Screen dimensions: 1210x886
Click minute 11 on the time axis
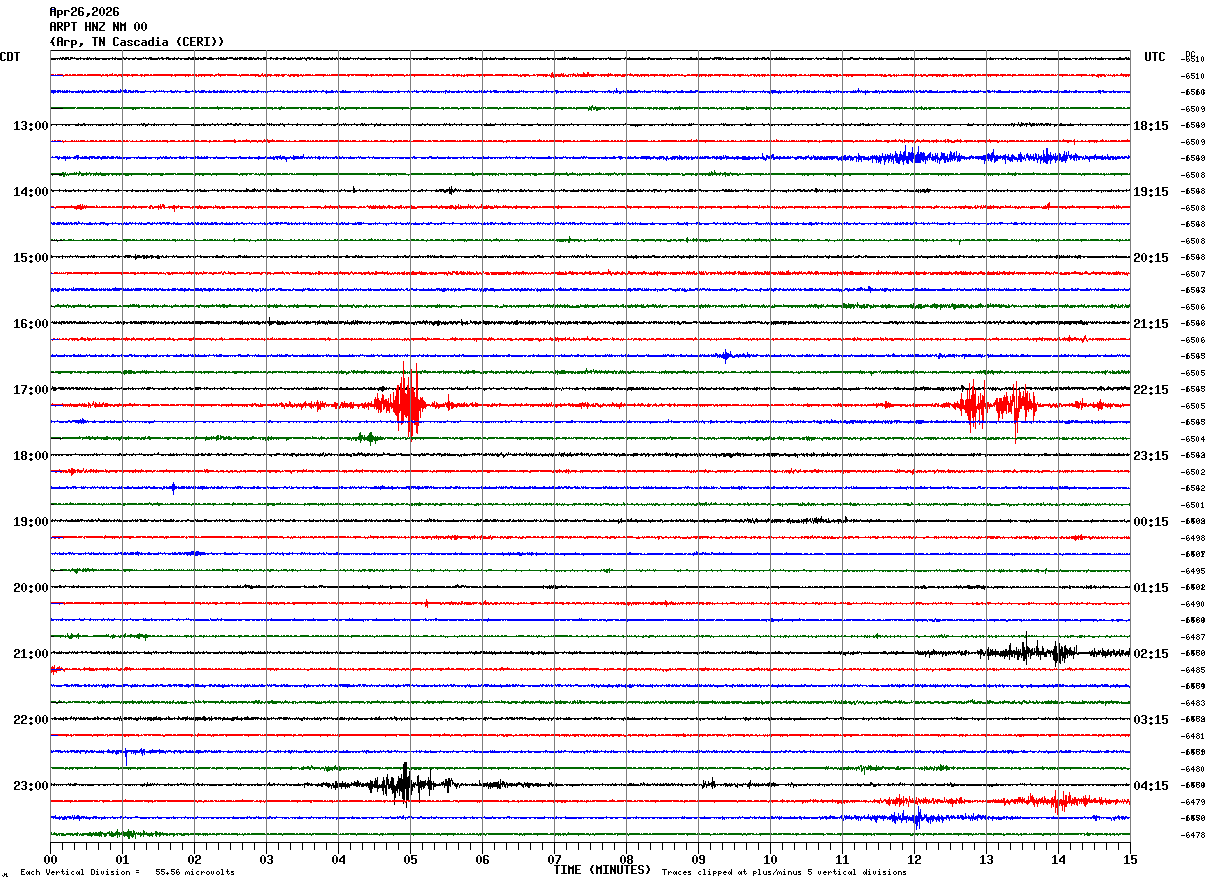click(x=843, y=860)
